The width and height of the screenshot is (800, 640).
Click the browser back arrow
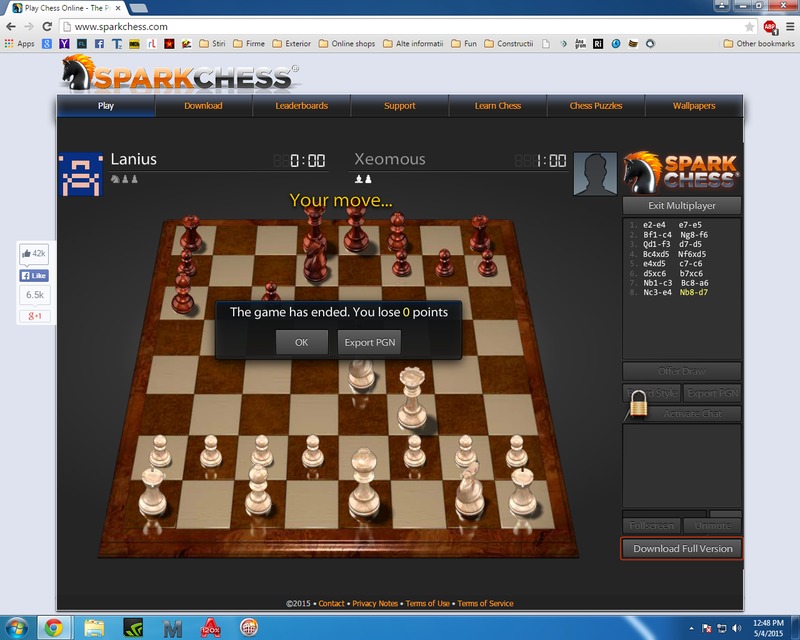[x=11, y=27]
